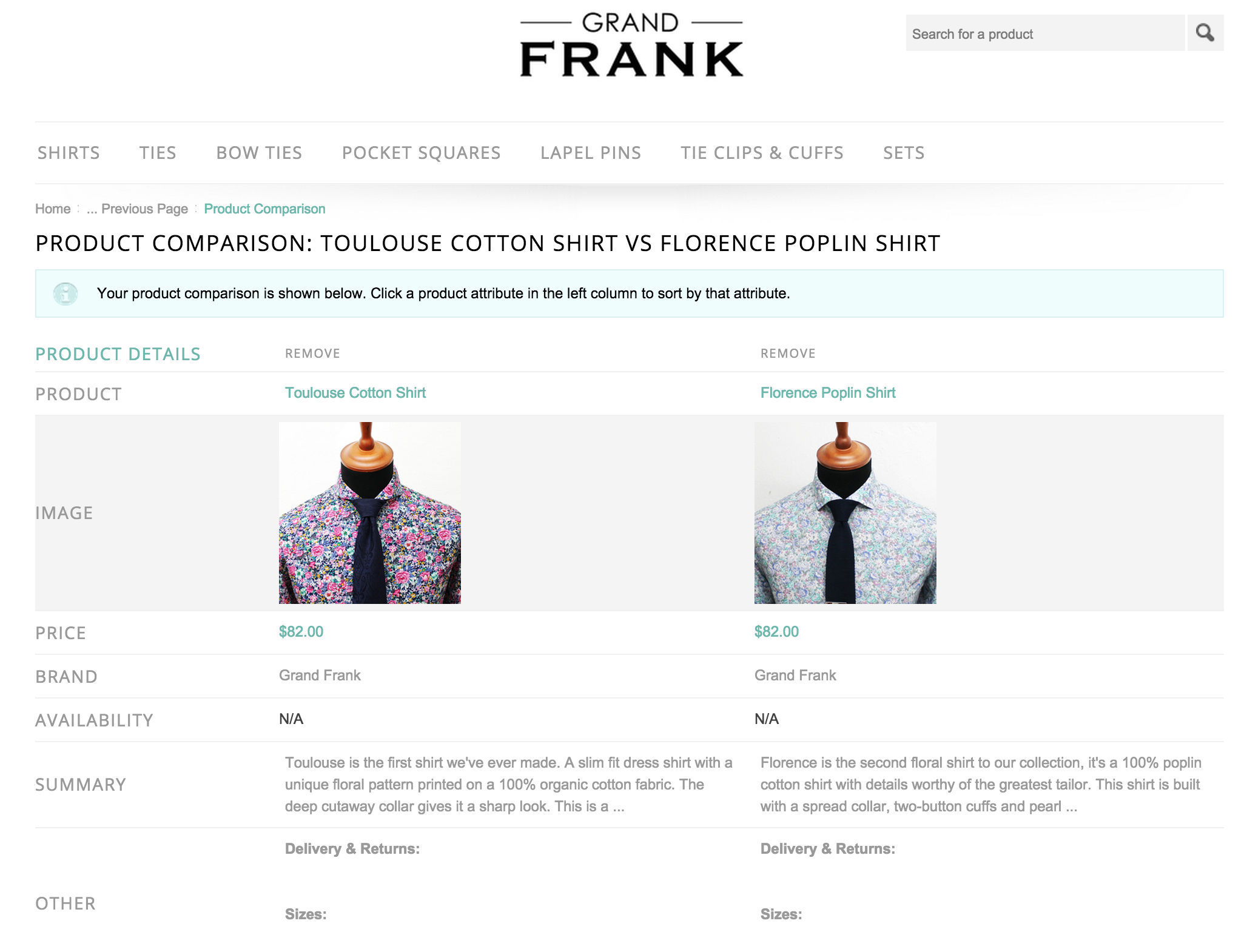Viewport: 1247px width, 952px height.
Task: Open Tie Clips & Cuffs category
Action: click(762, 153)
